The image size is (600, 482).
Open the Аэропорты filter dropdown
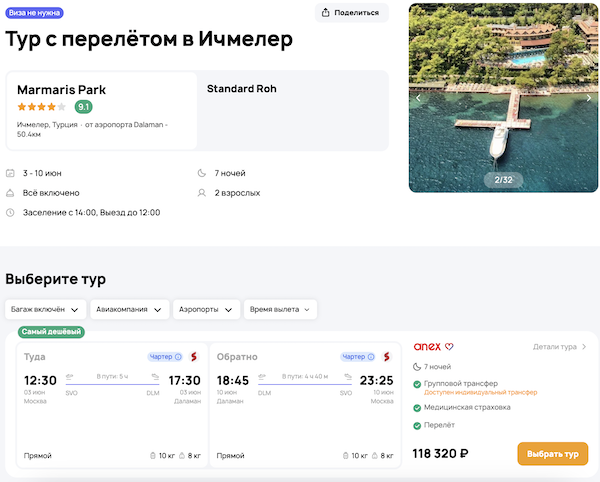tap(207, 309)
